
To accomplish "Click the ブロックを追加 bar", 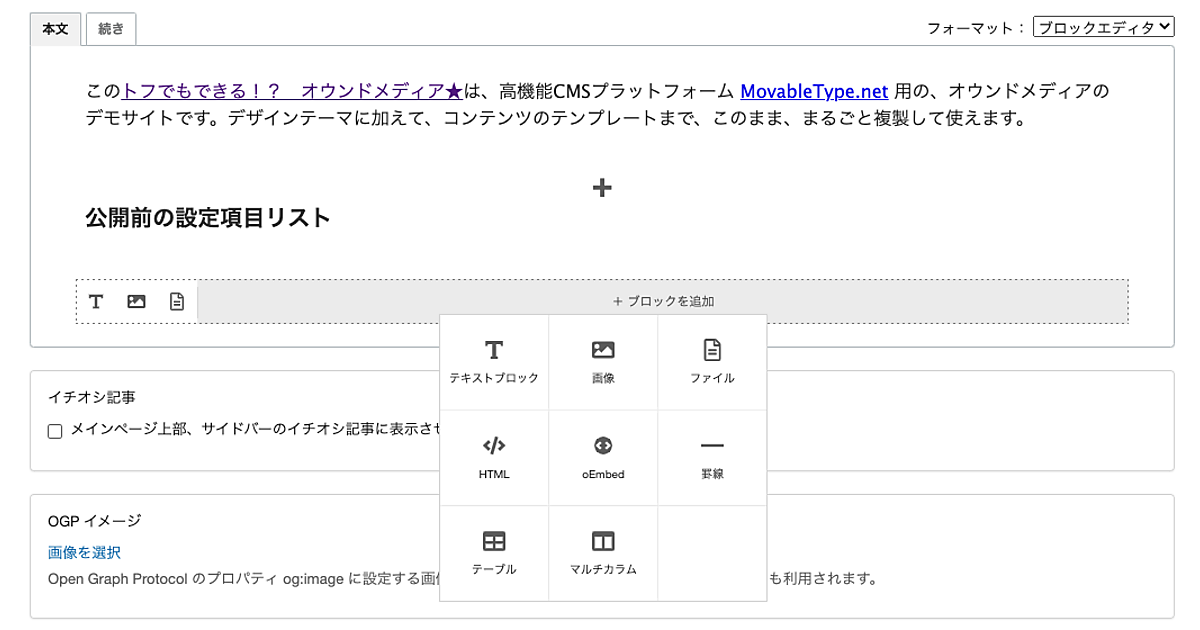I will pos(663,301).
